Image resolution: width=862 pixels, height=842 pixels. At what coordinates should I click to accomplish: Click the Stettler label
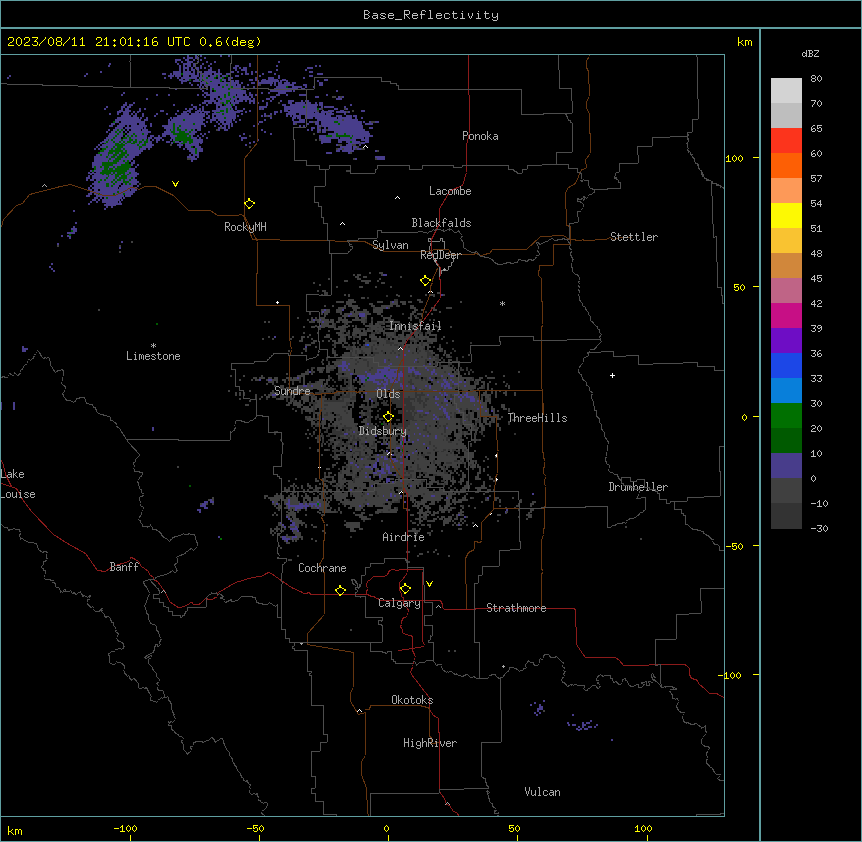coord(634,237)
